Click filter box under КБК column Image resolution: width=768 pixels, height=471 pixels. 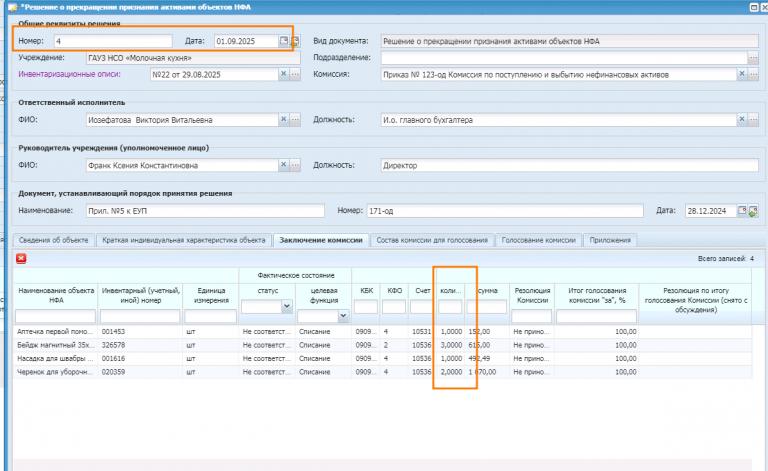(366, 307)
